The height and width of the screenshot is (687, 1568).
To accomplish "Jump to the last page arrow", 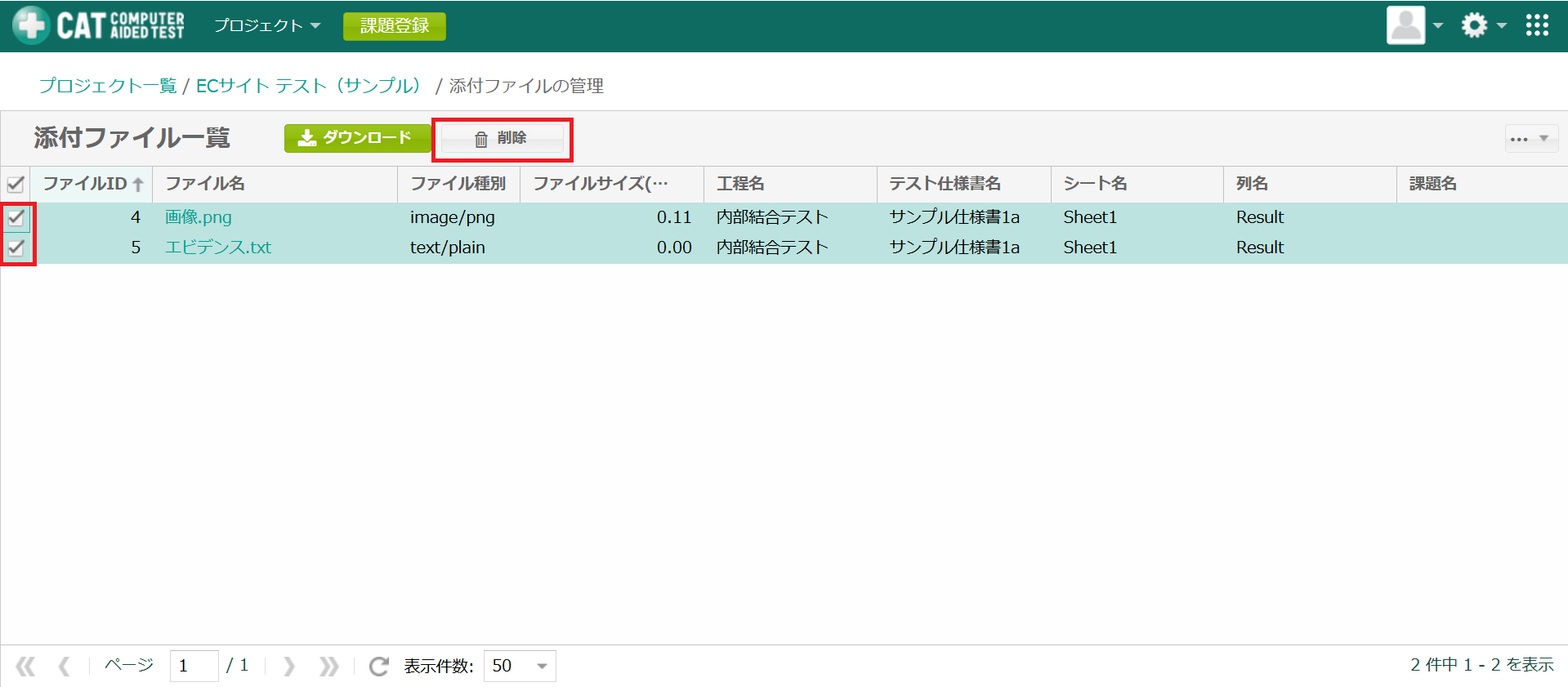I will tap(328, 667).
